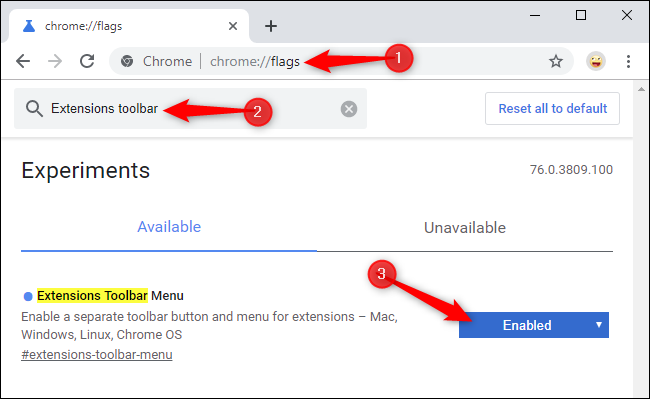The width and height of the screenshot is (650, 399).
Task: Select the Available tab
Action: [x=169, y=227]
